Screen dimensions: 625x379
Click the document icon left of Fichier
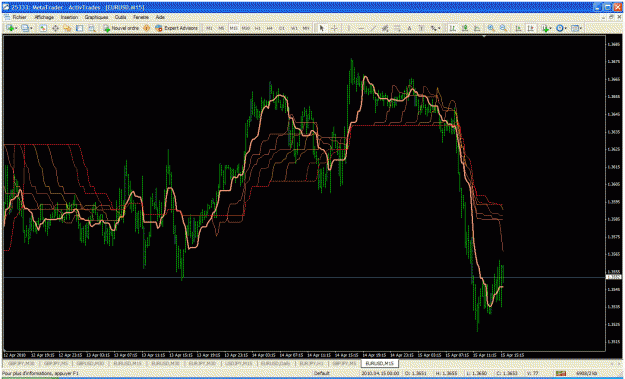[x=7, y=18]
